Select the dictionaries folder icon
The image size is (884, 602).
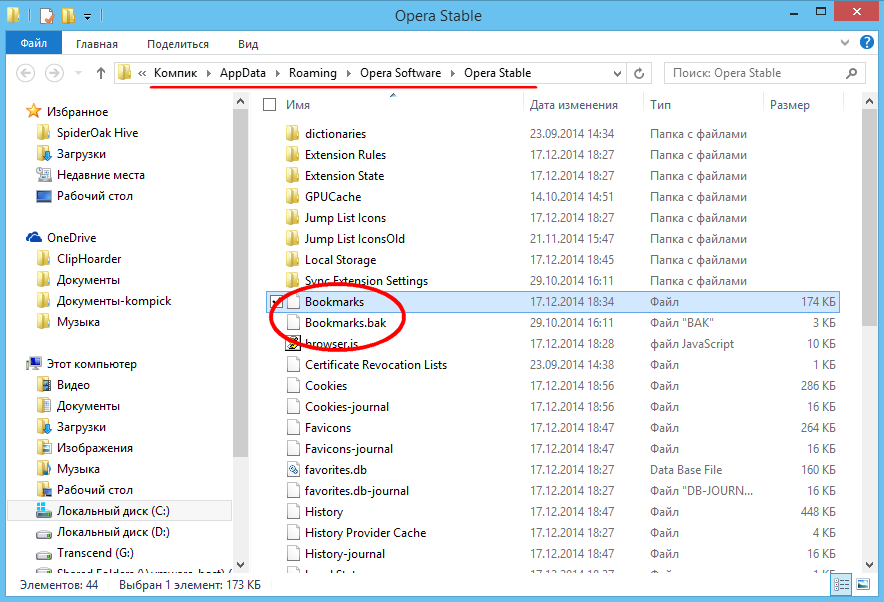293,134
